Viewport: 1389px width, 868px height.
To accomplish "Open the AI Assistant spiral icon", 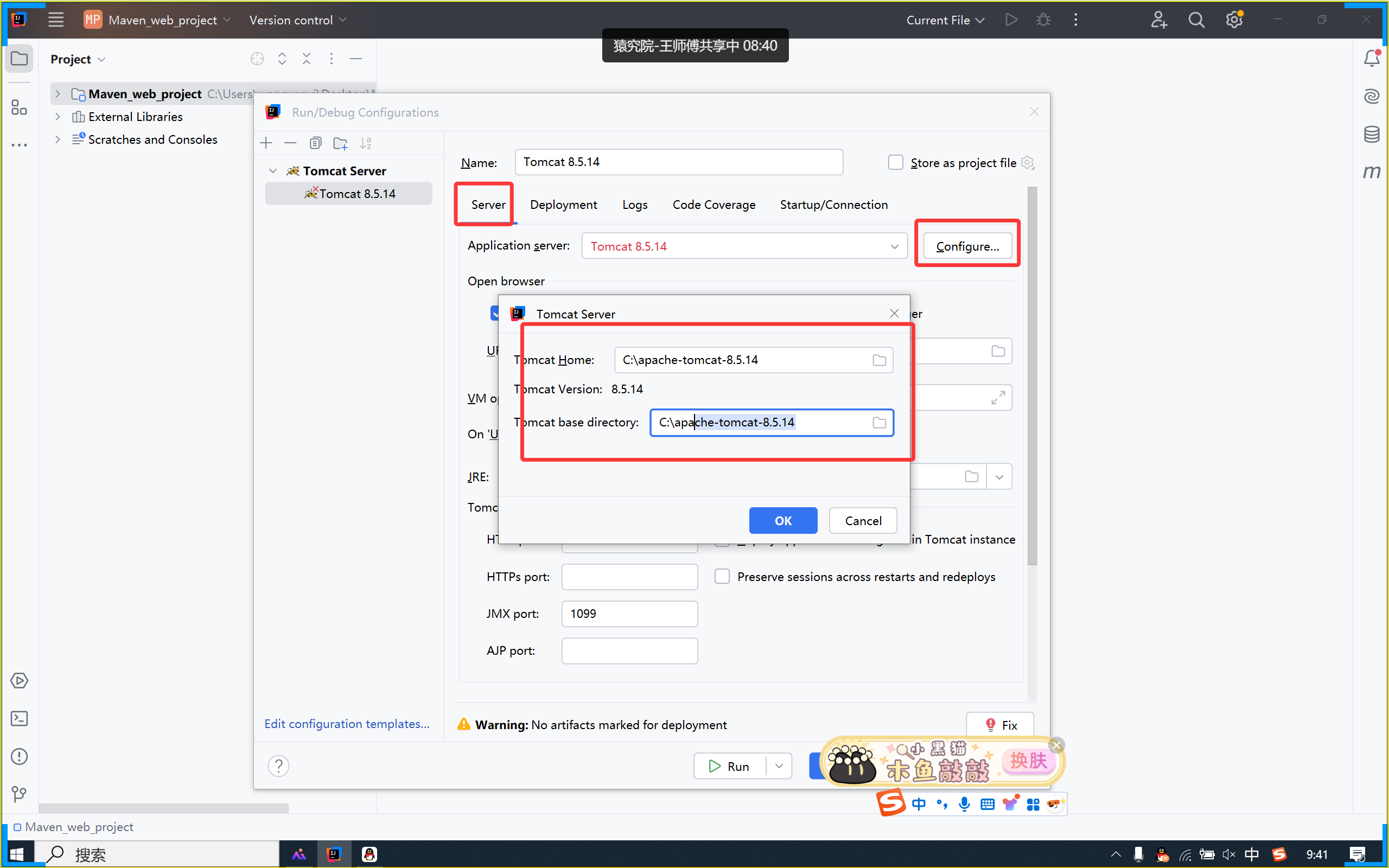I will (1372, 96).
